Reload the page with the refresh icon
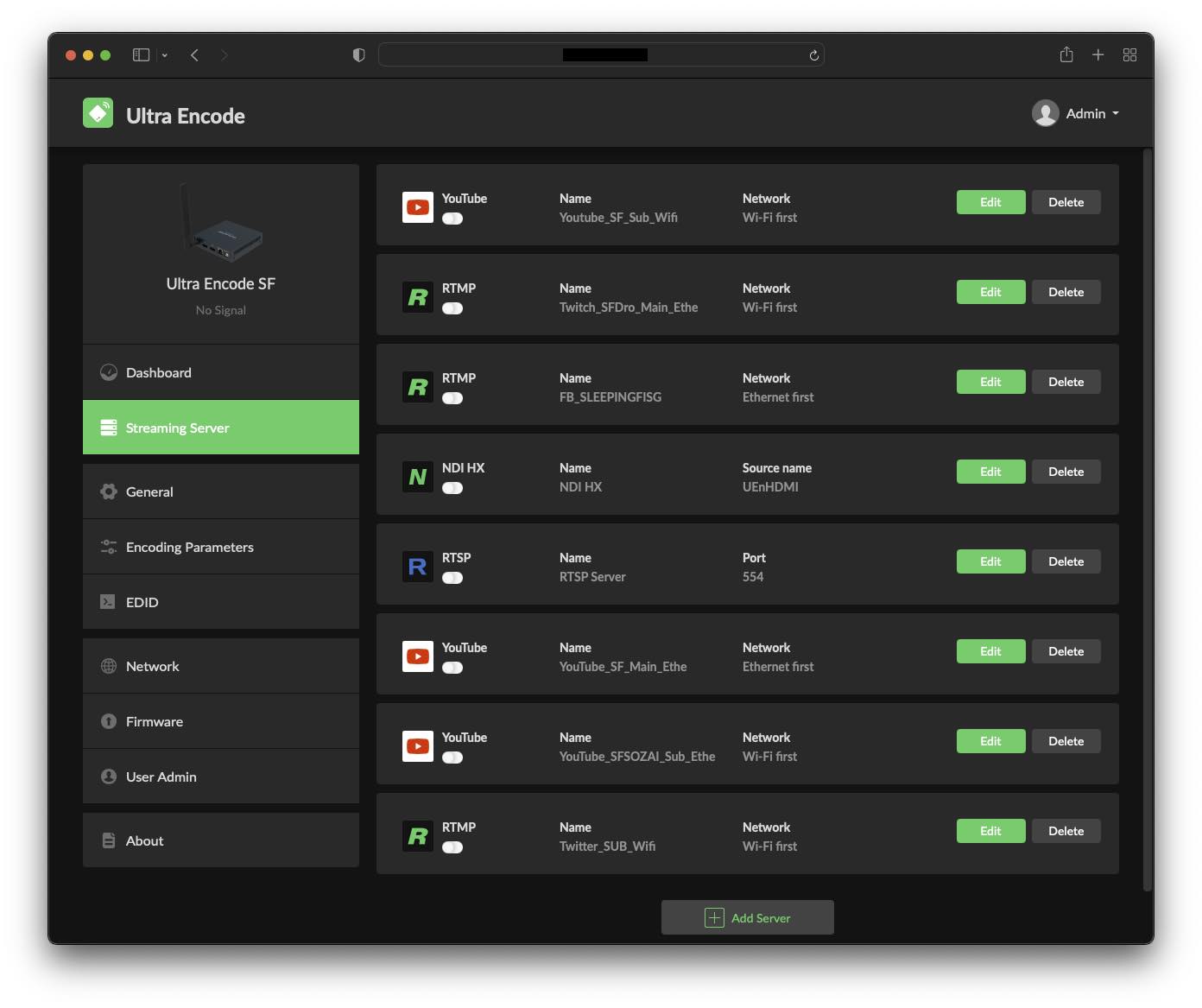 (813, 55)
